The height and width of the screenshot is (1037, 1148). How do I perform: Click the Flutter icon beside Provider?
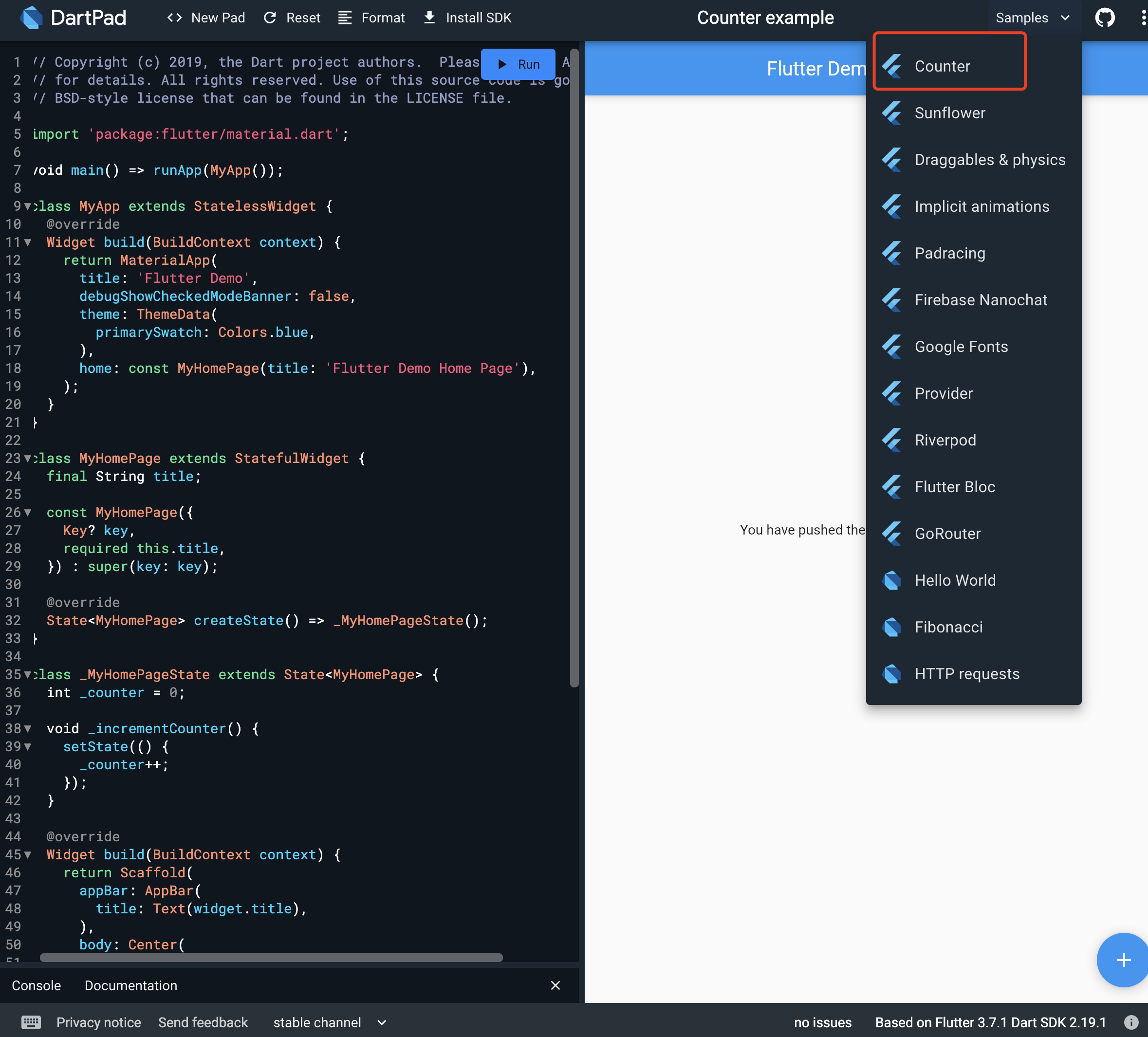tap(892, 393)
